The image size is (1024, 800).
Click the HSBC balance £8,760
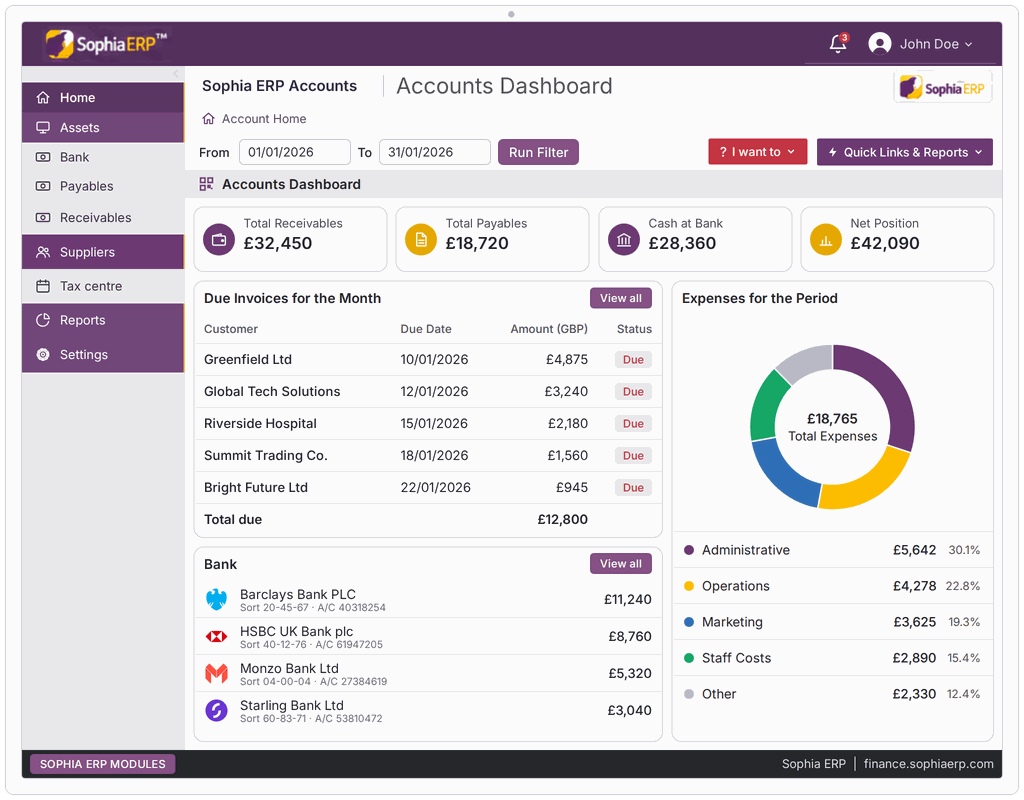(630, 636)
